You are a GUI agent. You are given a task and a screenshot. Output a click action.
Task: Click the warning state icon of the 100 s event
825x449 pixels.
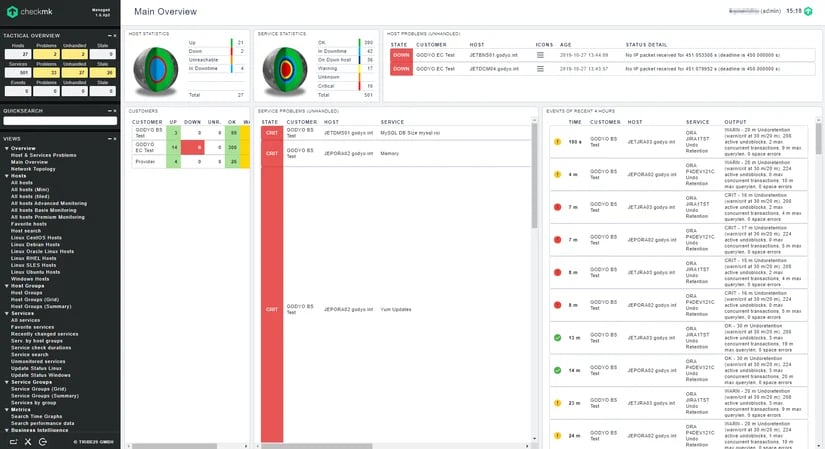tap(557, 142)
